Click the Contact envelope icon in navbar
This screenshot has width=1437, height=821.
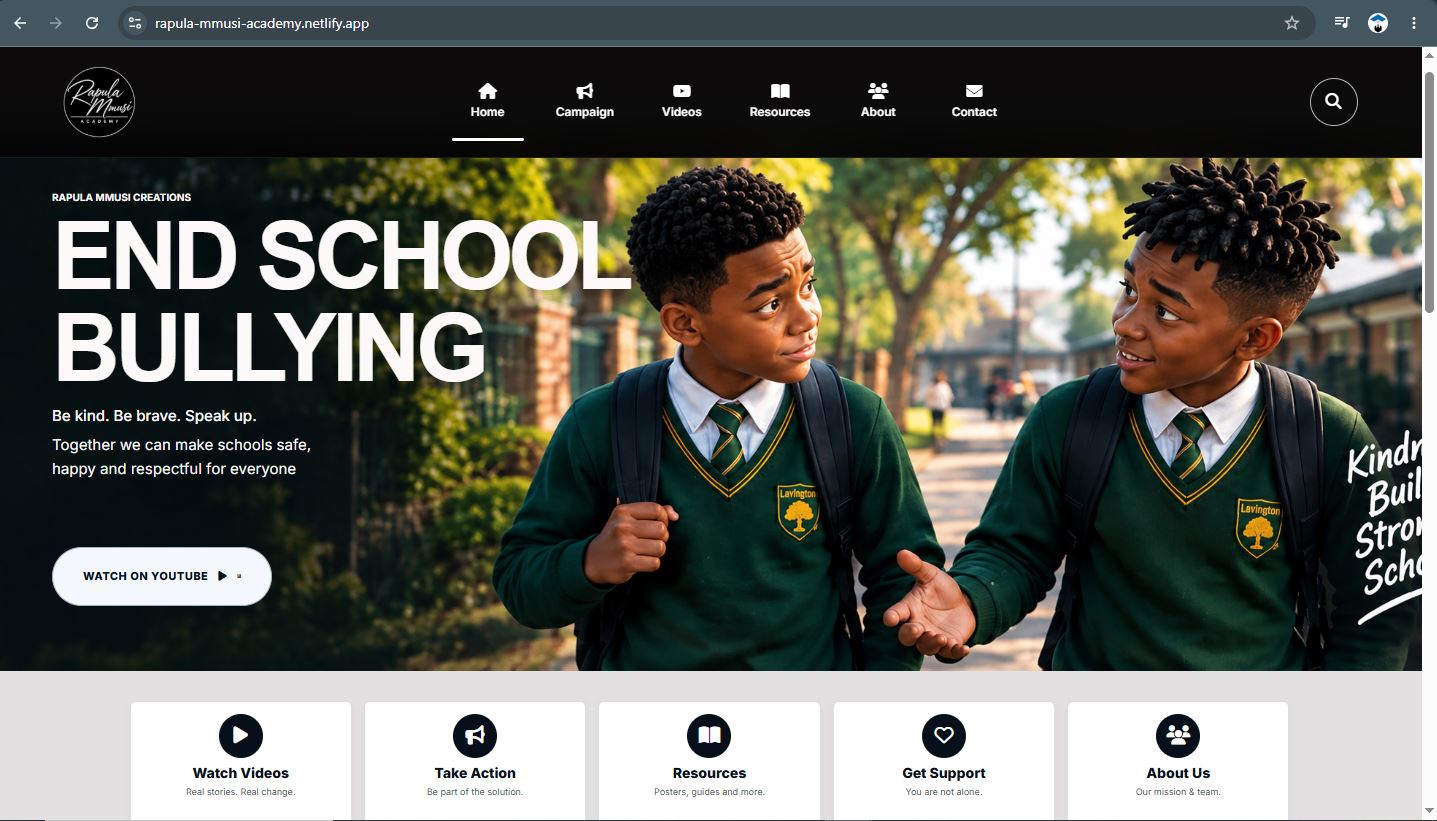[974, 91]
